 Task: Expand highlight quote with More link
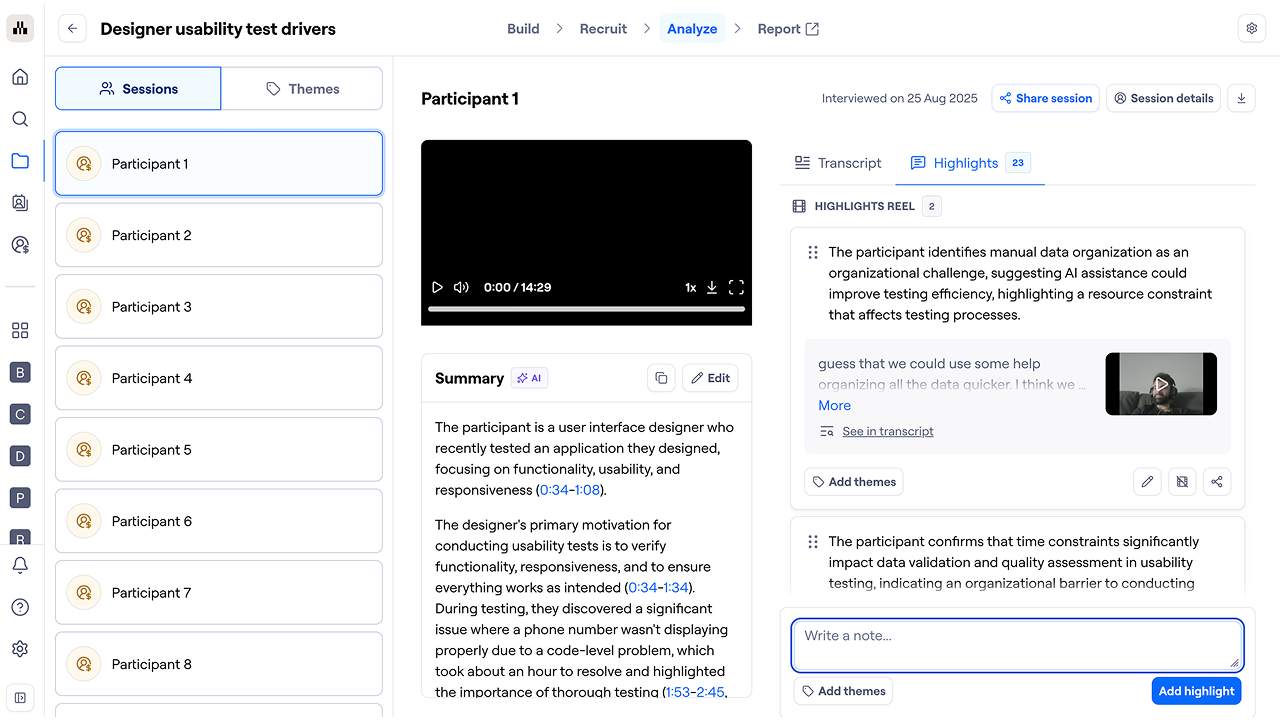pos(834,405)
